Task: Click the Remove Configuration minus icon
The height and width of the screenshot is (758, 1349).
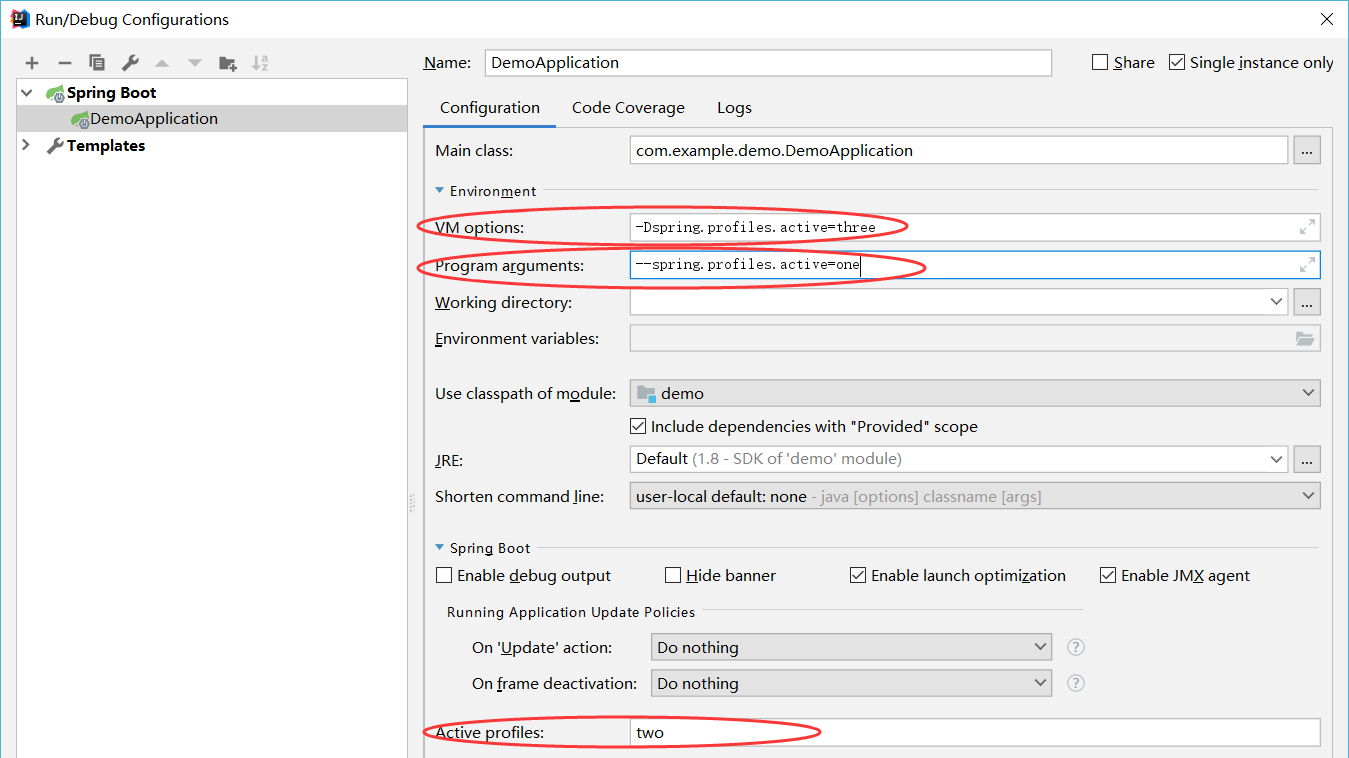Action: point(65,63)
